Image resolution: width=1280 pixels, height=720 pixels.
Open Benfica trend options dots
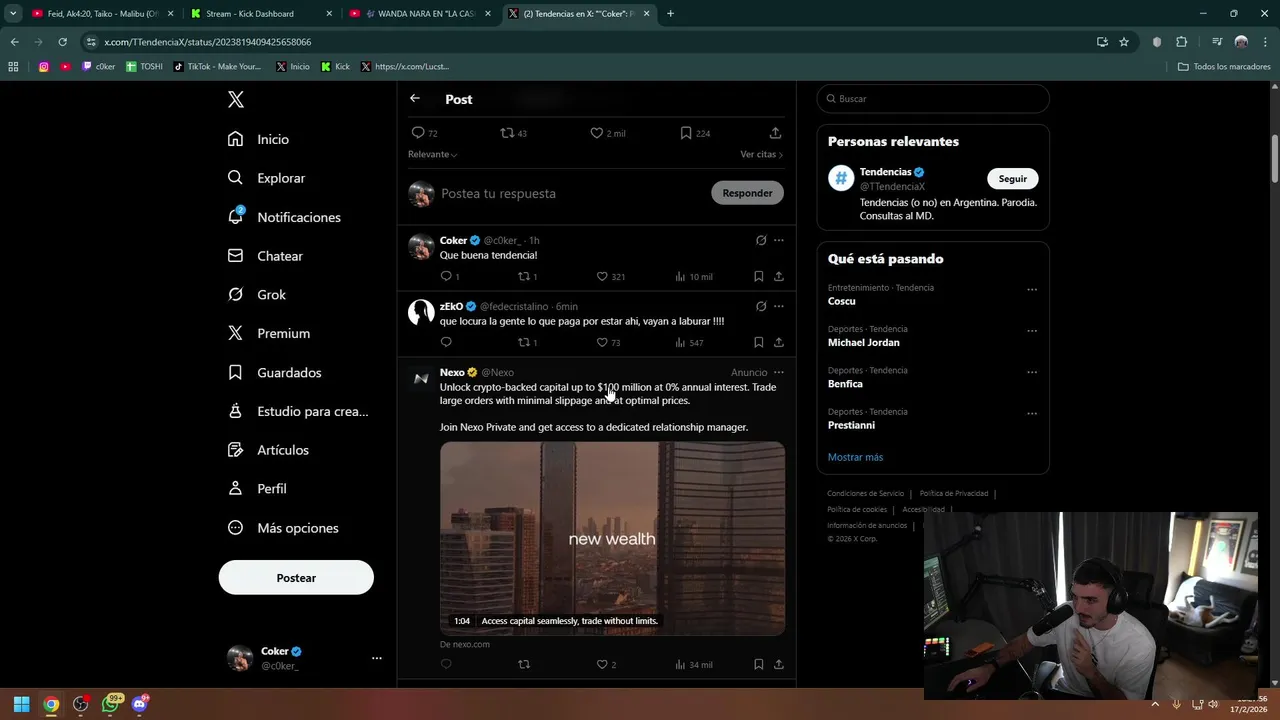click(x=1032, y=372)
